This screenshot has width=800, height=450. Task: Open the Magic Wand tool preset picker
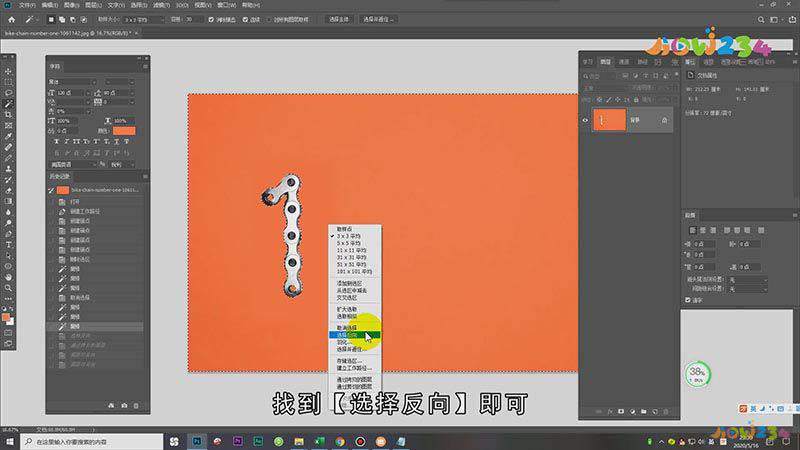click(31, 19)
